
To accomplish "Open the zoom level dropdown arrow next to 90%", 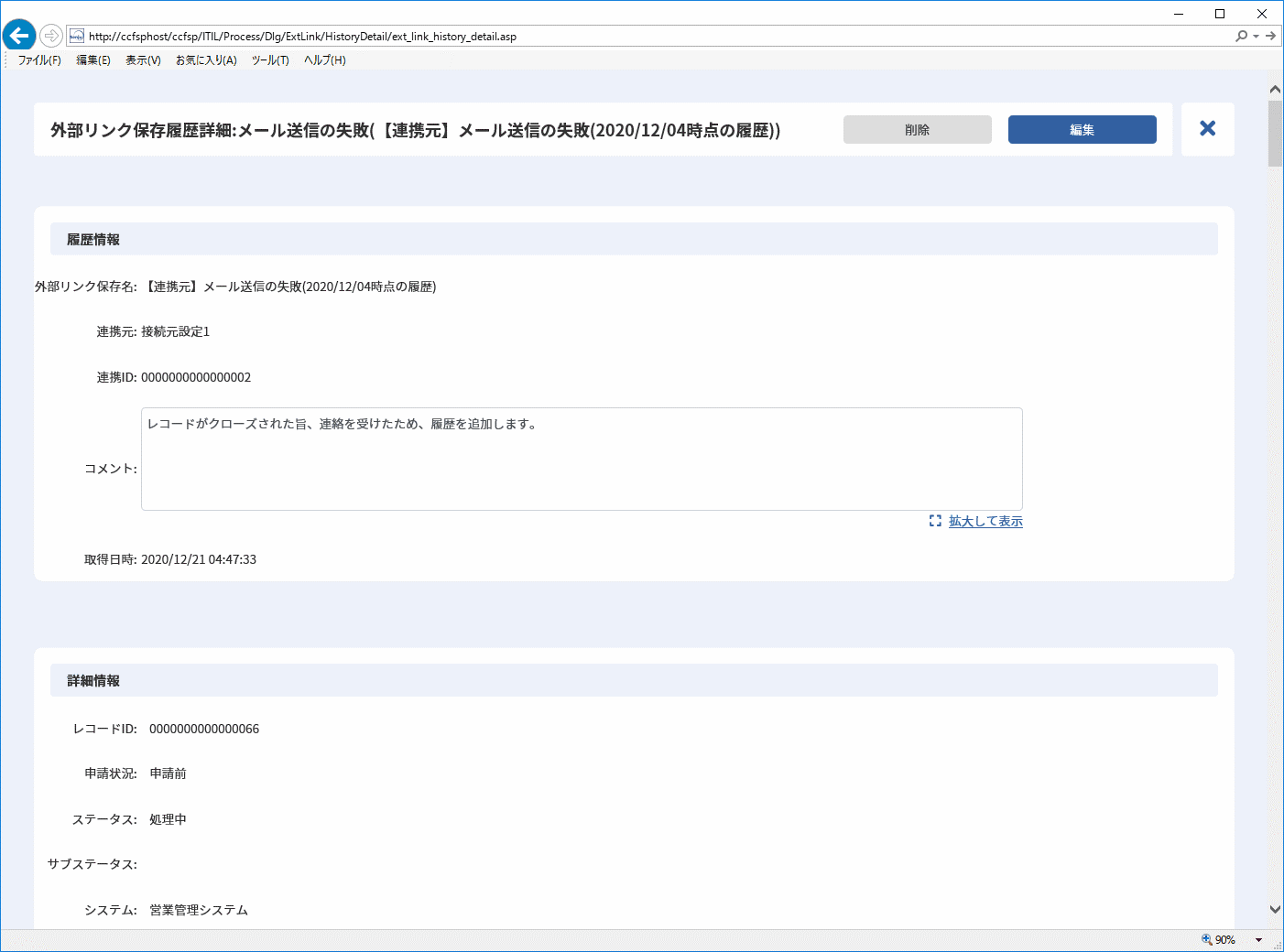I will (1258, 940).
